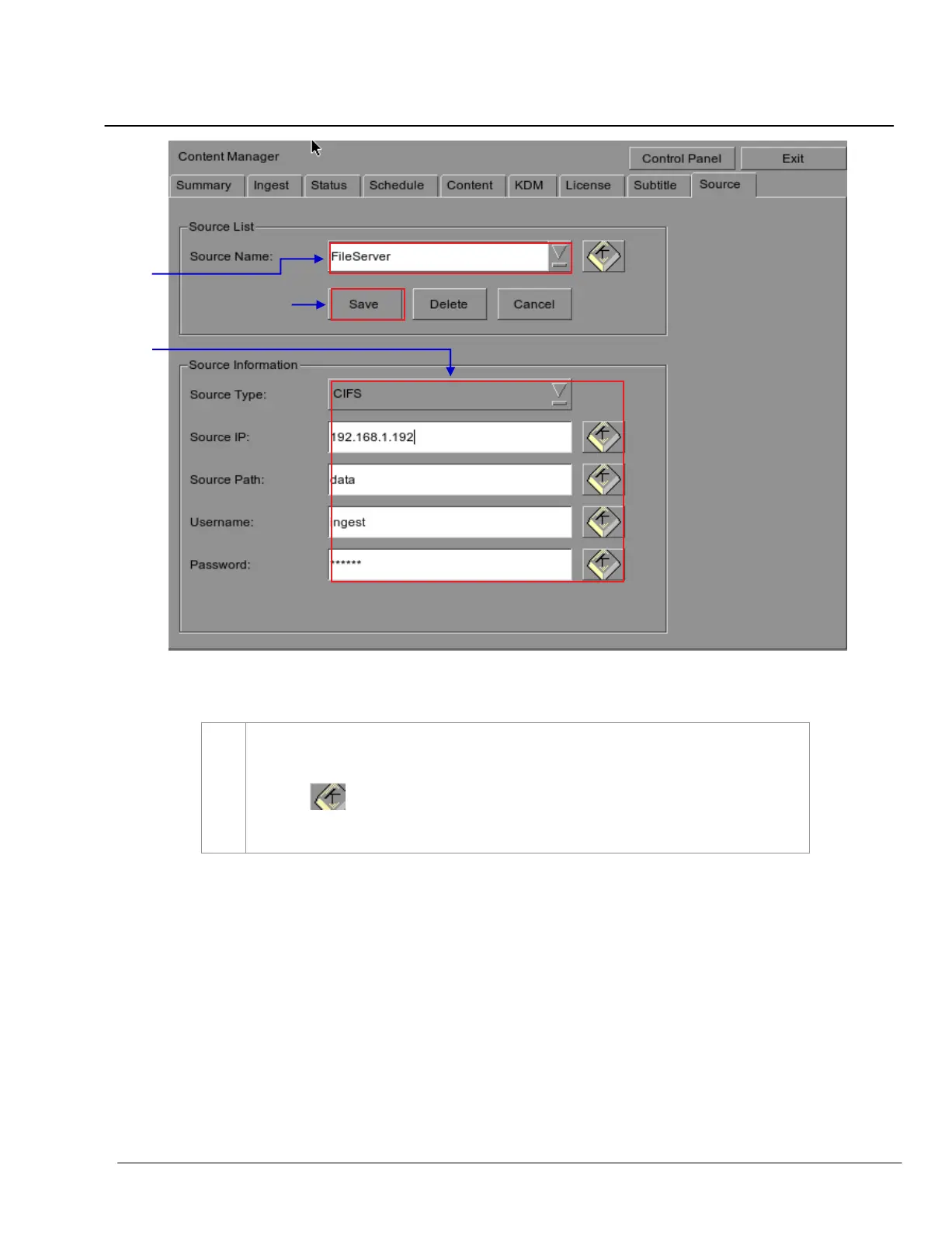
Task: Click the Source Name field showing FileServer
Action: coord(439,257)
